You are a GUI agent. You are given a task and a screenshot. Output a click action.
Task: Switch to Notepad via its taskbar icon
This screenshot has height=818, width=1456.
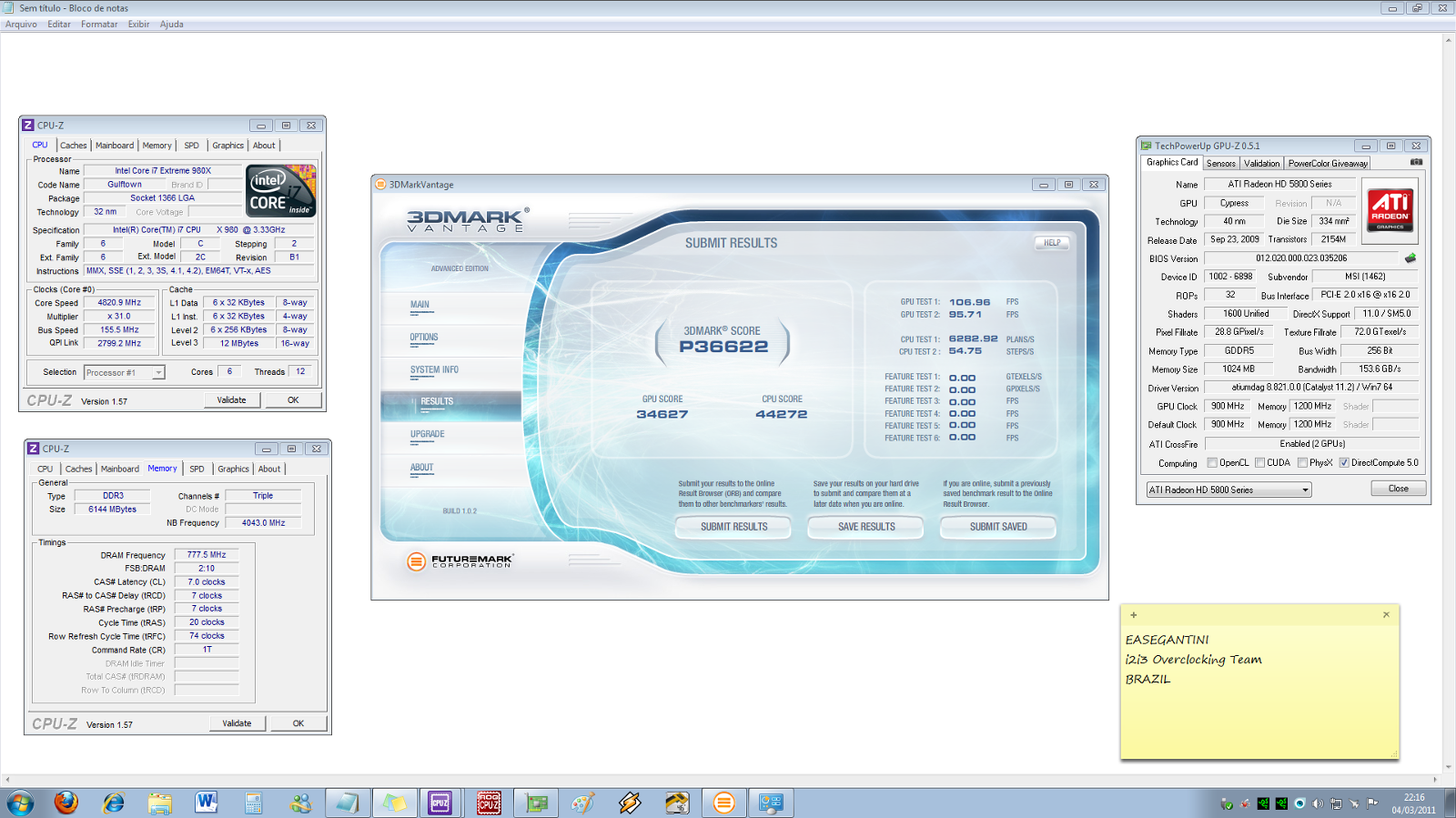(x=348, y=803)
